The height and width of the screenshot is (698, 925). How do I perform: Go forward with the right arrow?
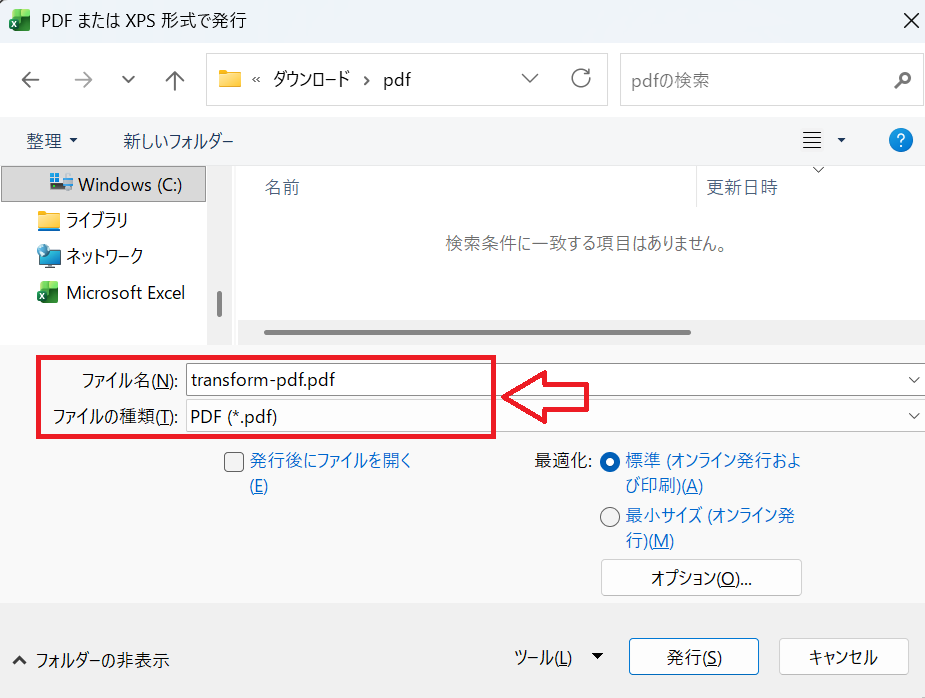pyautogui.click(x=83, y=80)
